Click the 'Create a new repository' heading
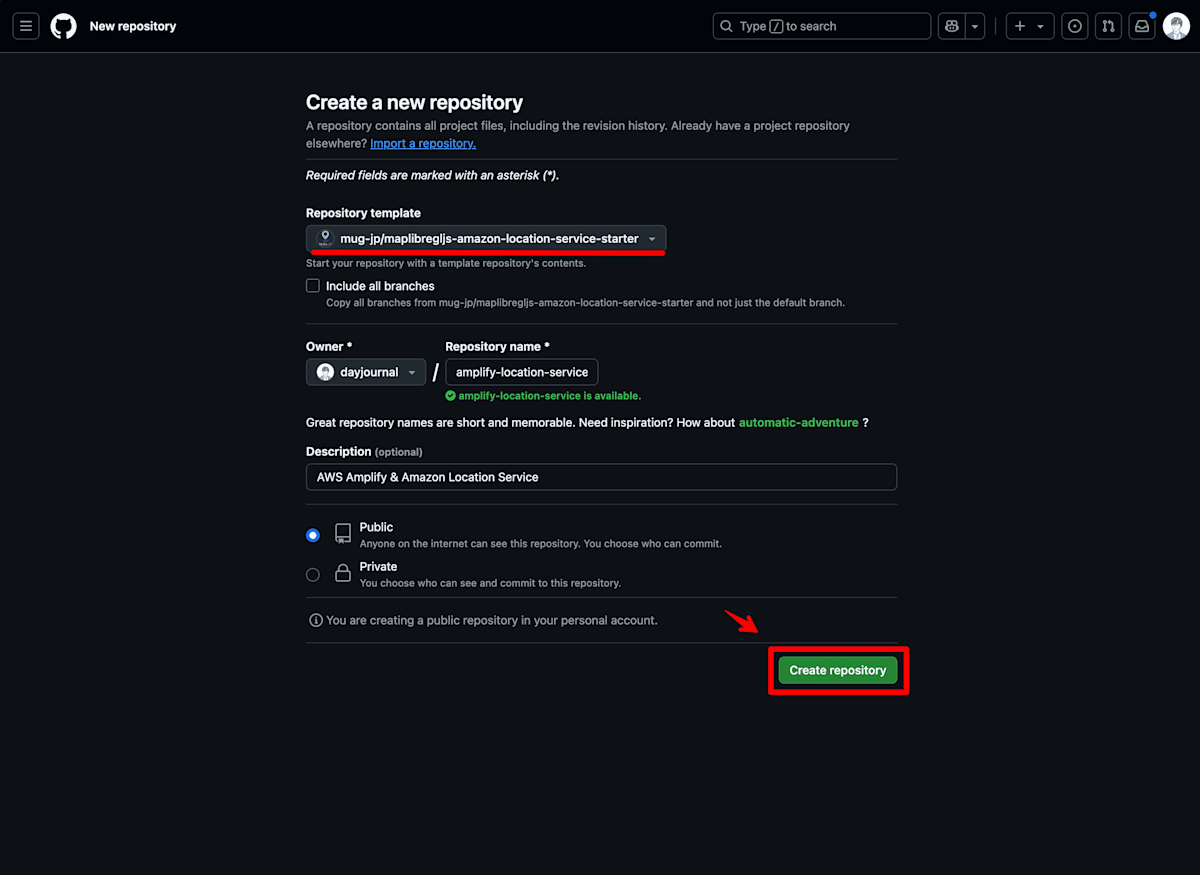The width and height of the screenshot is (1200, 875). pos(414,102)
